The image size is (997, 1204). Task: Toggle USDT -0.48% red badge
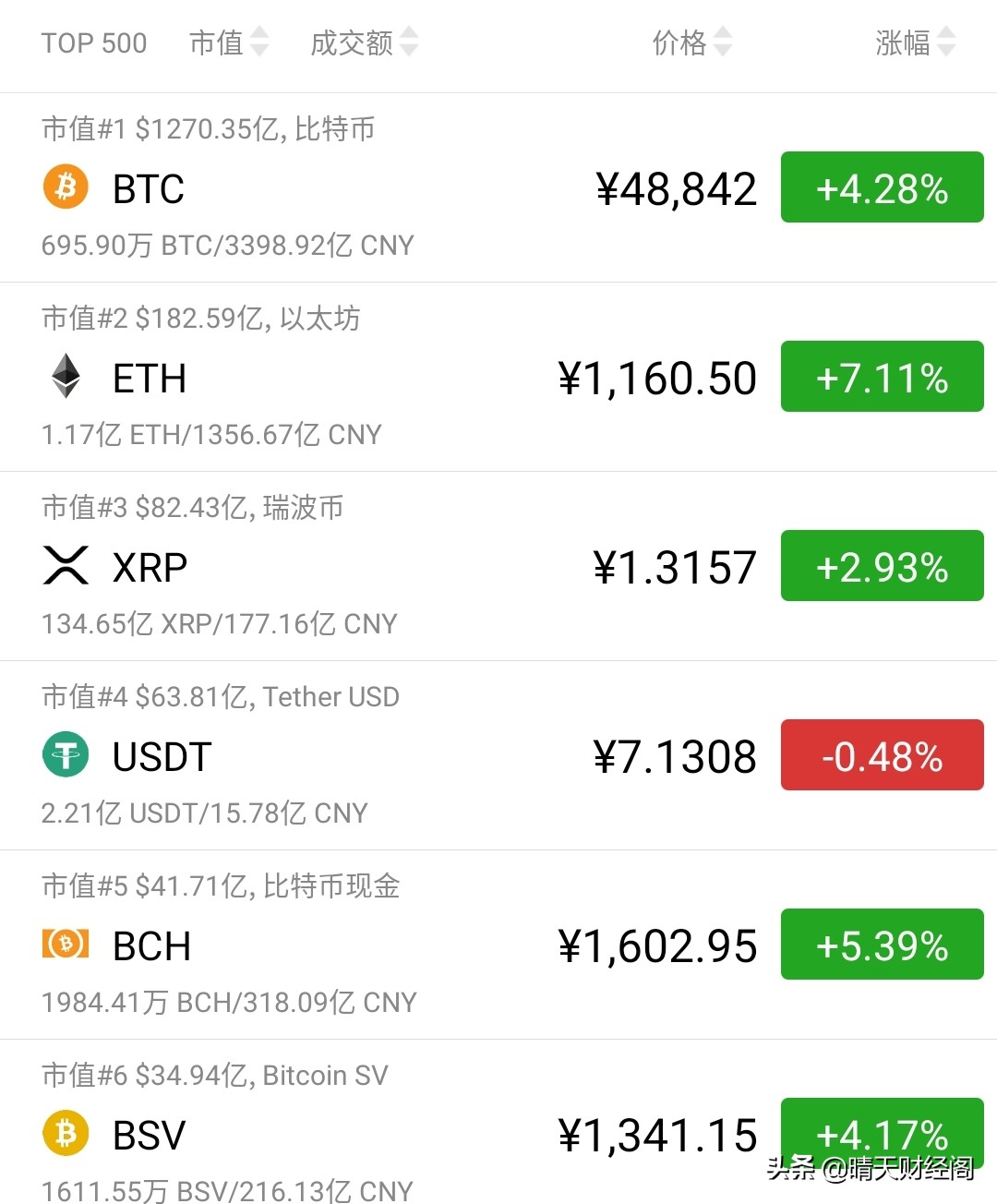(882, 755)
